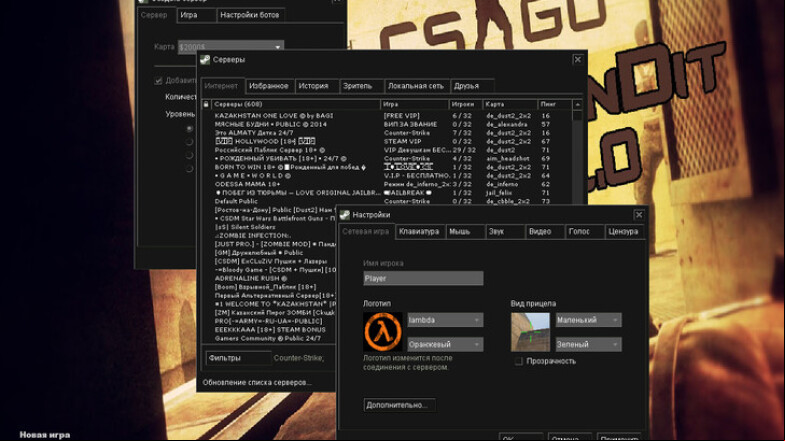Open the Цензура settings tab
The height and width of the screenshot is (441, 785).
coord(623,232)
